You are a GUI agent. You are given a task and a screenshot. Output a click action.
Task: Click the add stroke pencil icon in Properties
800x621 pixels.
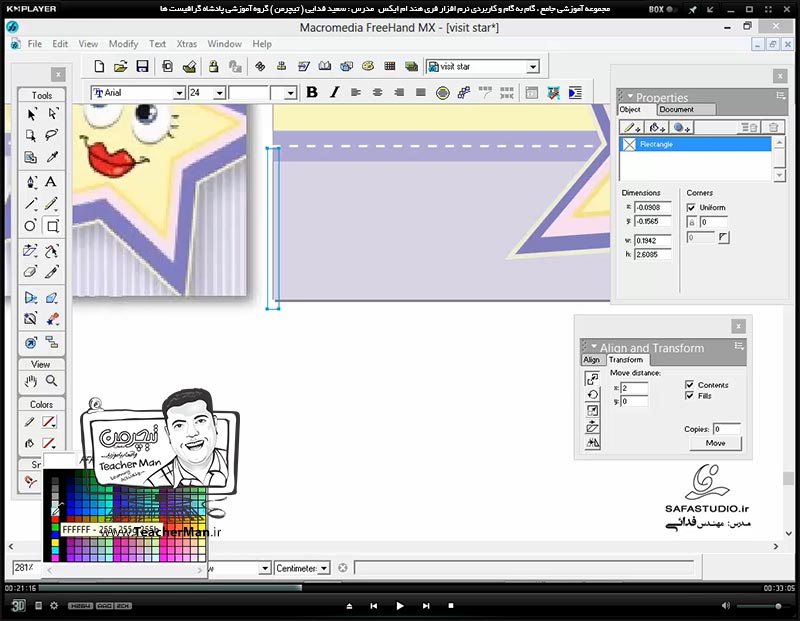(x=632, y=128)
